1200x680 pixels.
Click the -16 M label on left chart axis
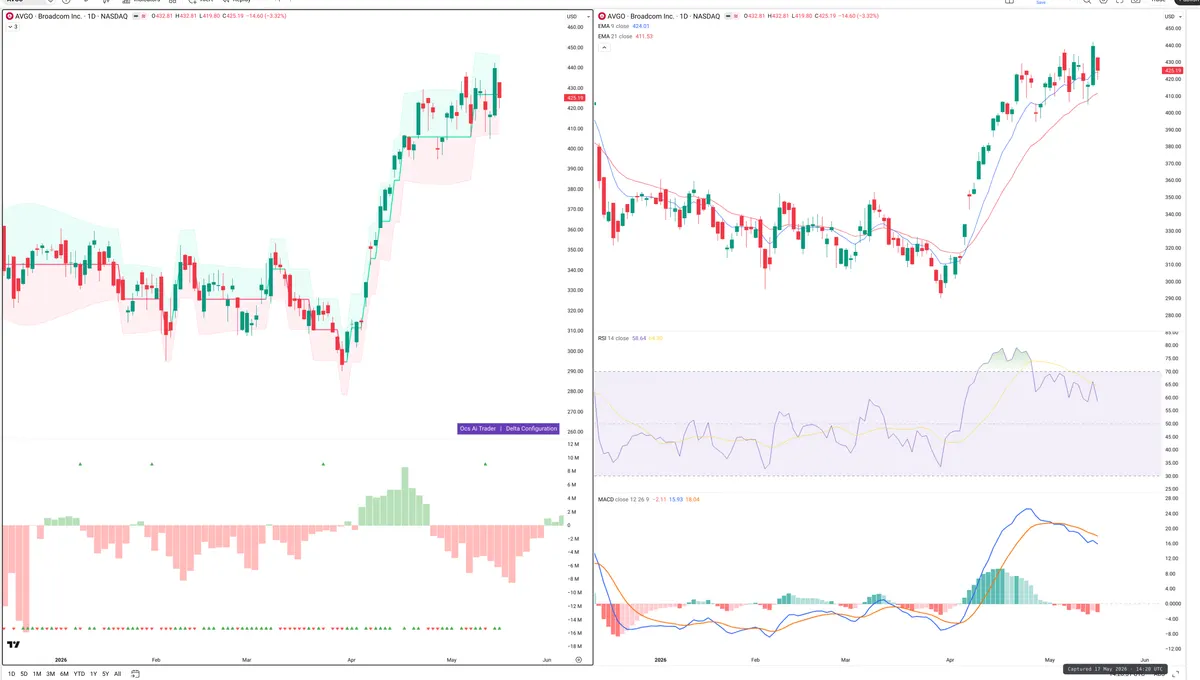pyautogui.click(x=575, y=633)
